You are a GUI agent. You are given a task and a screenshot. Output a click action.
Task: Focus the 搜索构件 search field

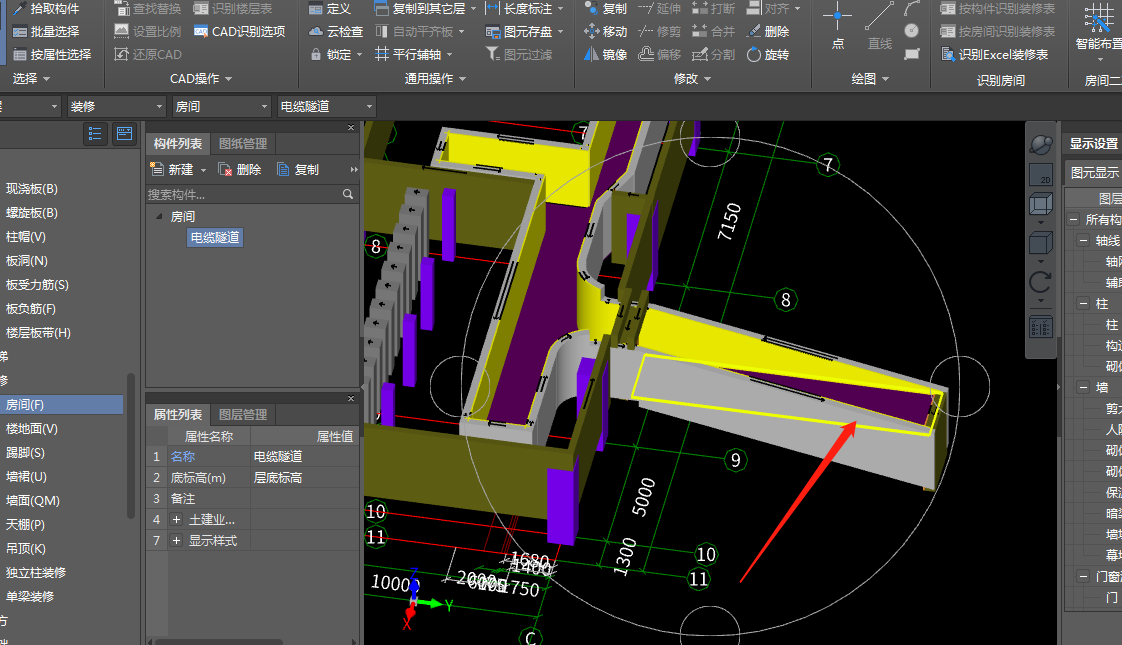click(x=243, y=194)
